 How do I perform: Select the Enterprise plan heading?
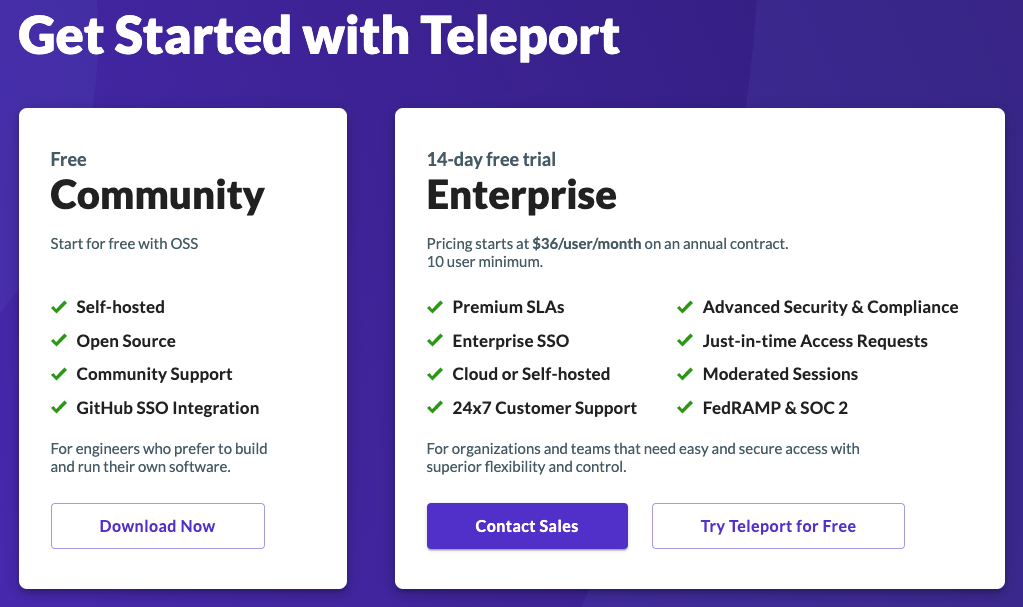coord(521,195)
